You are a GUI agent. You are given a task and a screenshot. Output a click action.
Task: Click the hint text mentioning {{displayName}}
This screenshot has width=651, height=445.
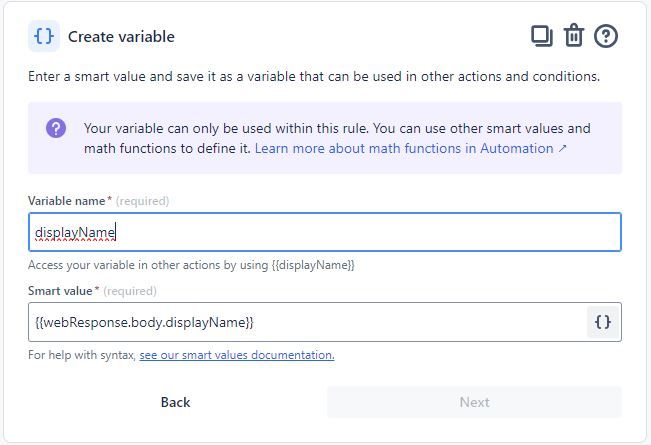[192, 265]
